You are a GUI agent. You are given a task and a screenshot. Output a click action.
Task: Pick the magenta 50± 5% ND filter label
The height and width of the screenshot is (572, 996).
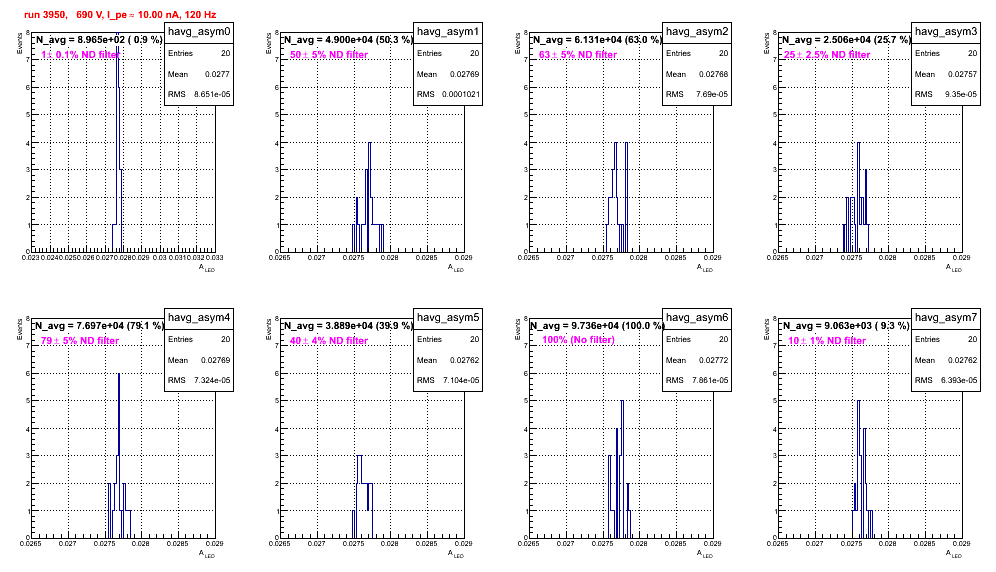coord(329,55)
